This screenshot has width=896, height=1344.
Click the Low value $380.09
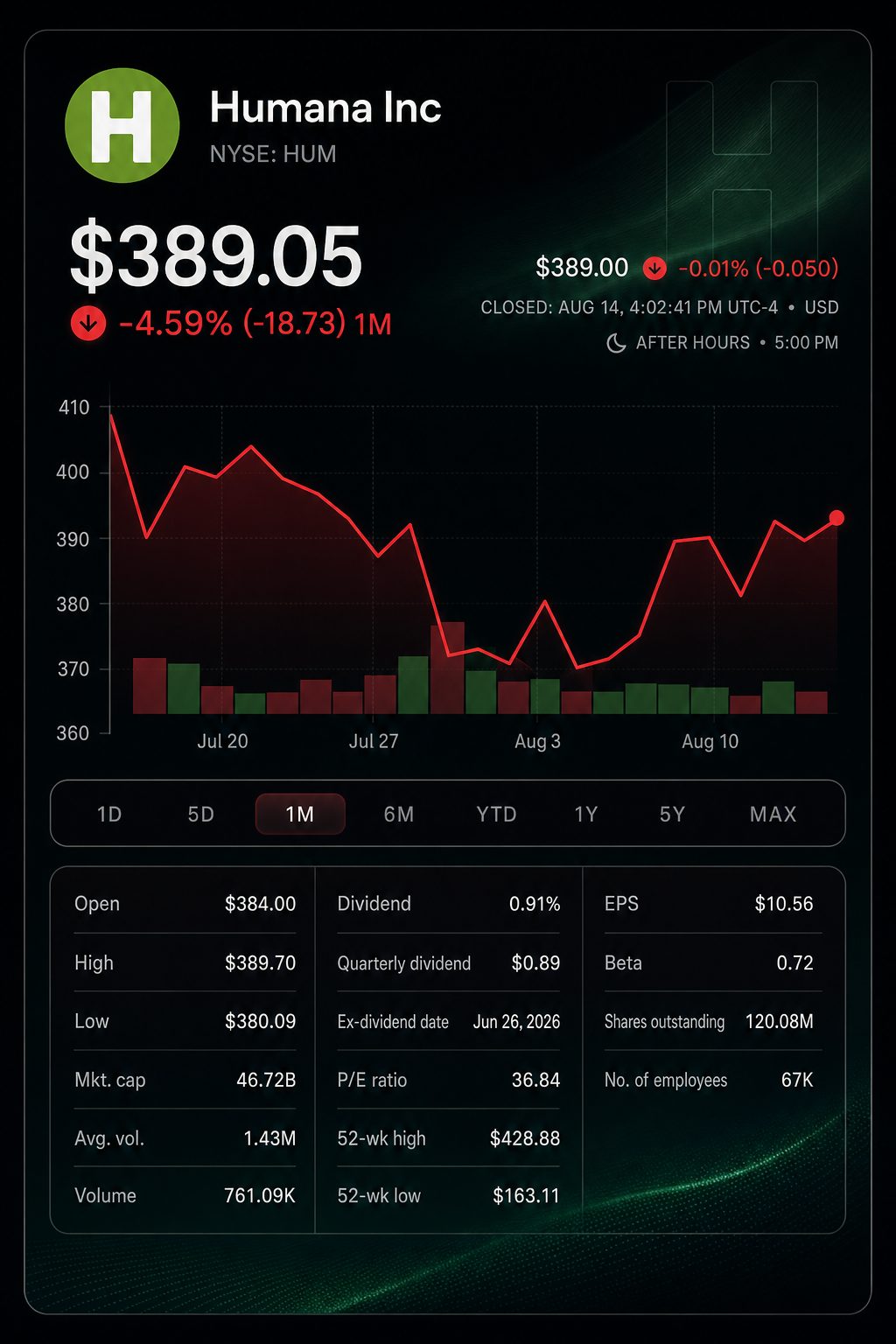click(x=260, y=1021)
